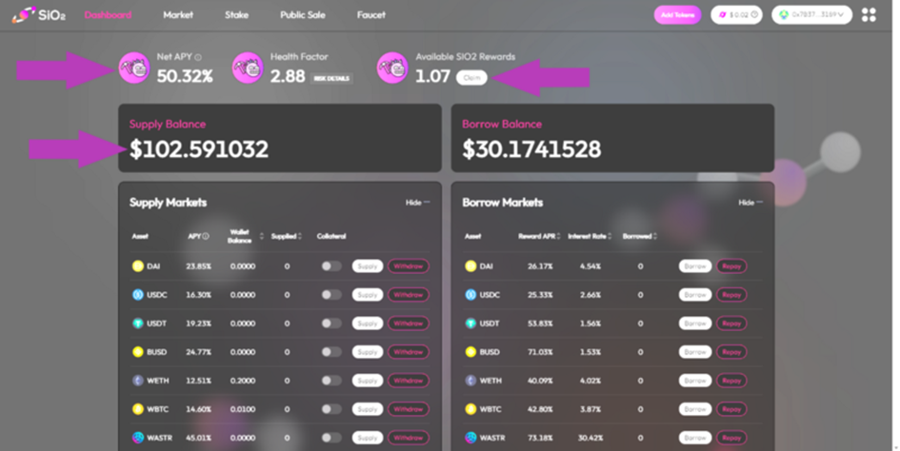This screenshot has height=451, width=900.
Task: Click the WASTR token icon in Supply Markets
Action: tap(138, 437)
